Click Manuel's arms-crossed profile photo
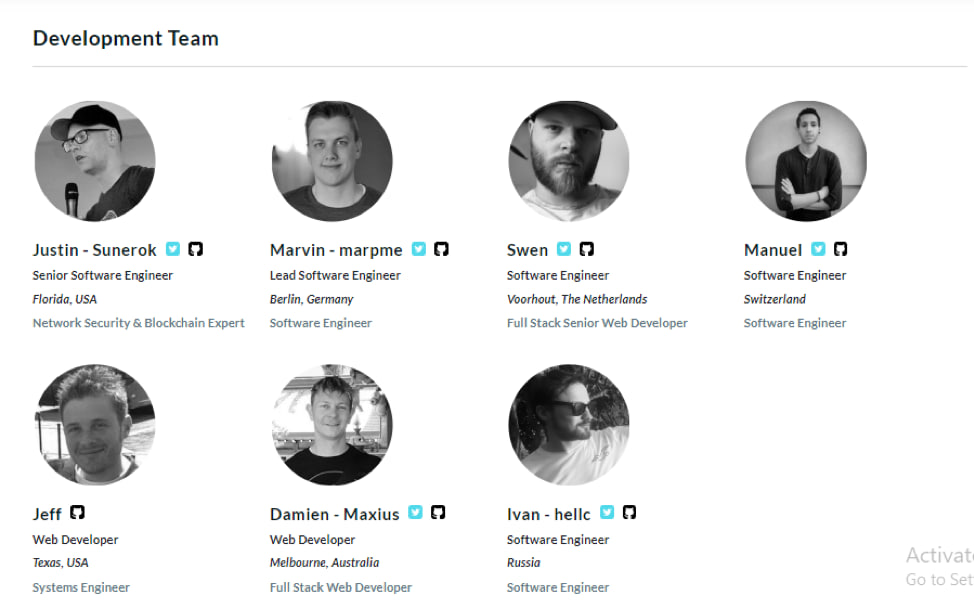 [806, 161]
